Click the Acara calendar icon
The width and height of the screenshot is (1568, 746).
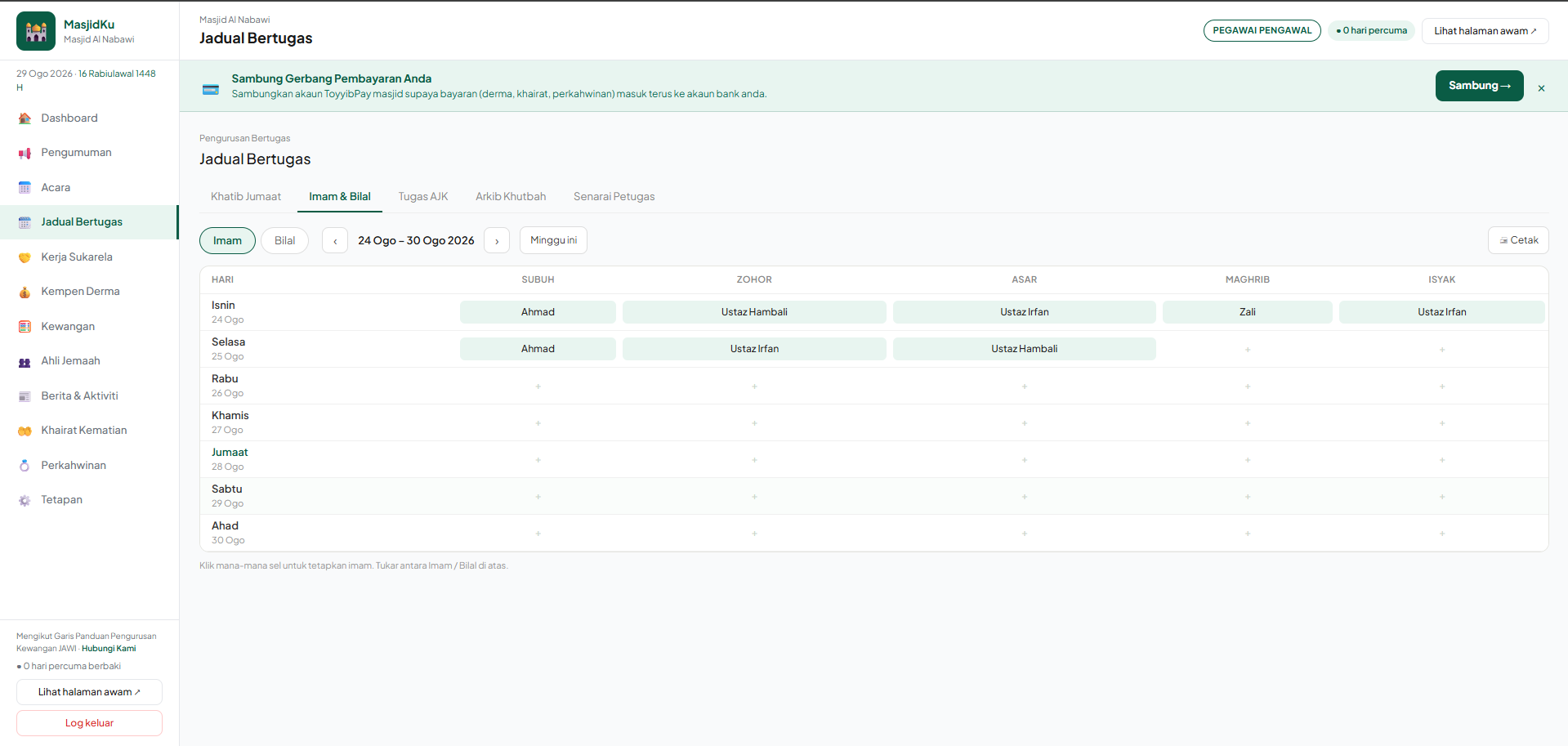25,188
